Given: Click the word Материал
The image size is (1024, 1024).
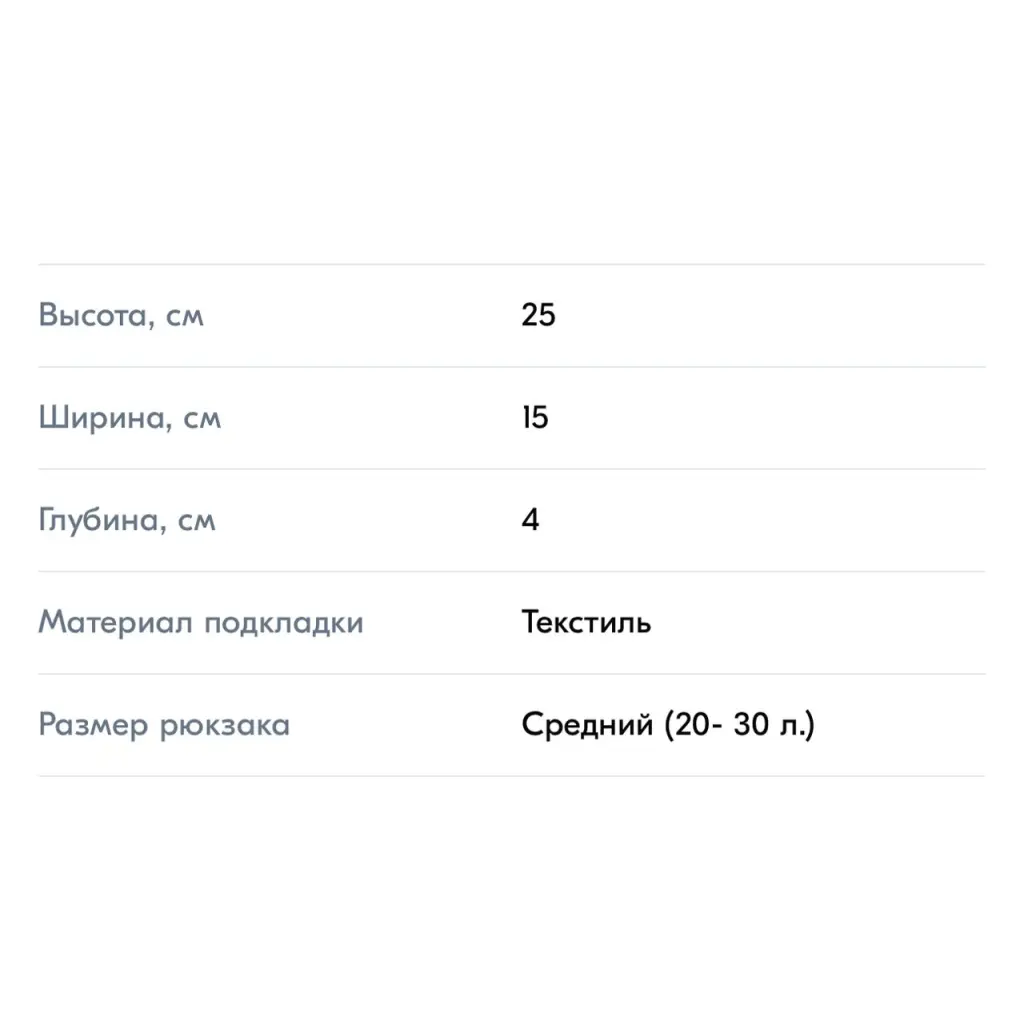Looking at the screenshot, I should (x=115, y=622).
